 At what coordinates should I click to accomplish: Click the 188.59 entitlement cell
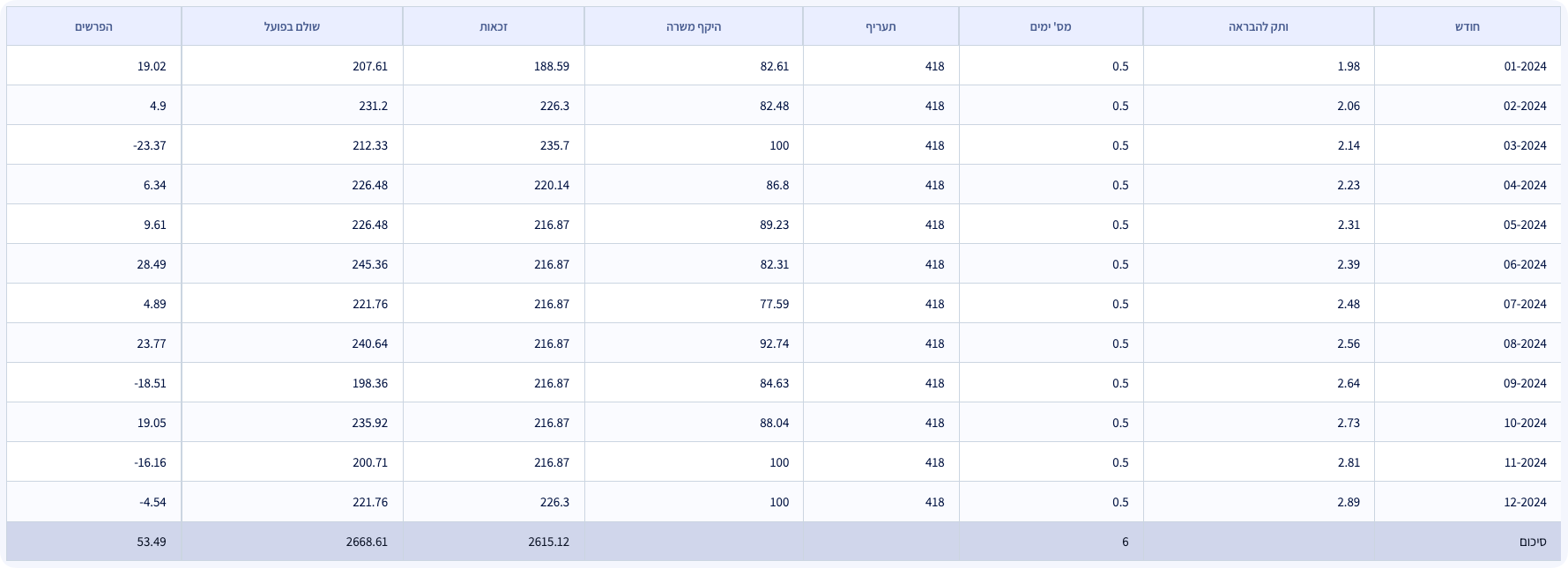coord(551,66)
